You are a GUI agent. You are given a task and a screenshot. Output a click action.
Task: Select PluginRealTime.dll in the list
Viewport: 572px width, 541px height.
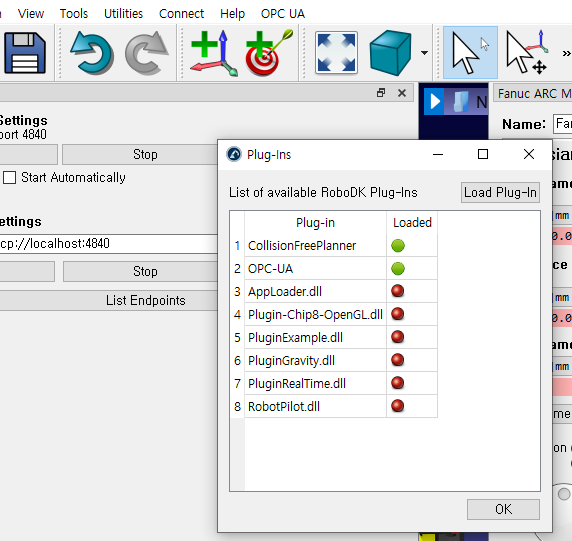pyautogui.click(x=315, y=383)
